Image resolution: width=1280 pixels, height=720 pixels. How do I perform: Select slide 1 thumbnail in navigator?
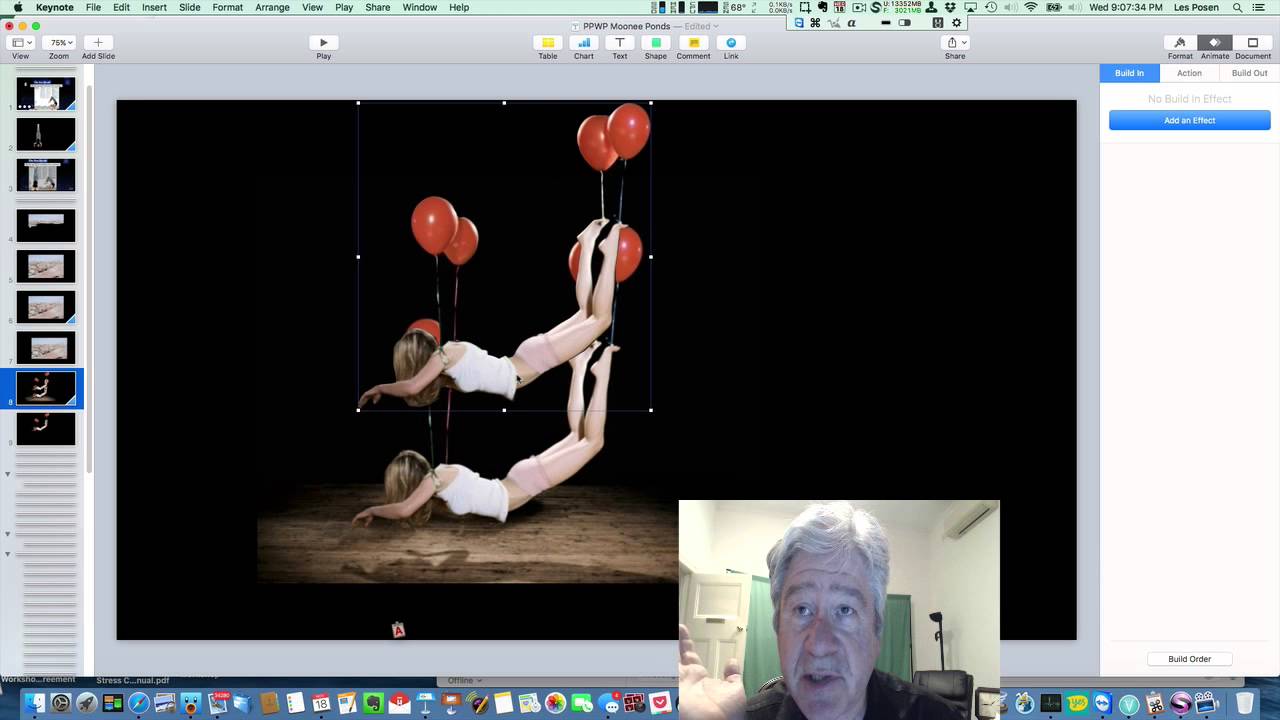(x=46, y=94)
